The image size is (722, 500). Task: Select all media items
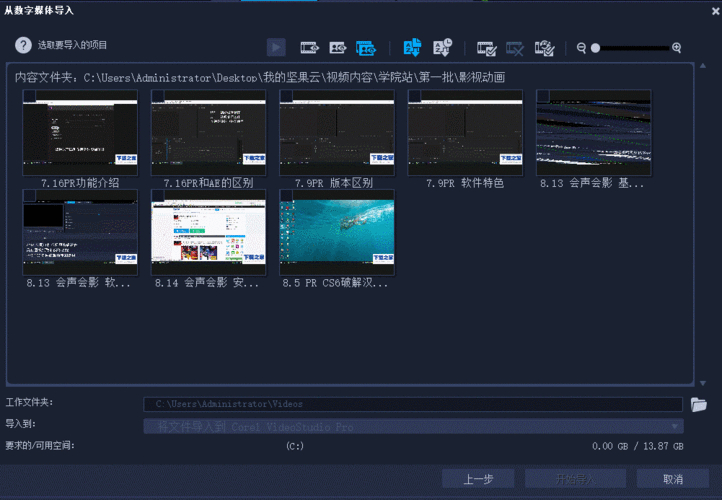click(486, 48)
